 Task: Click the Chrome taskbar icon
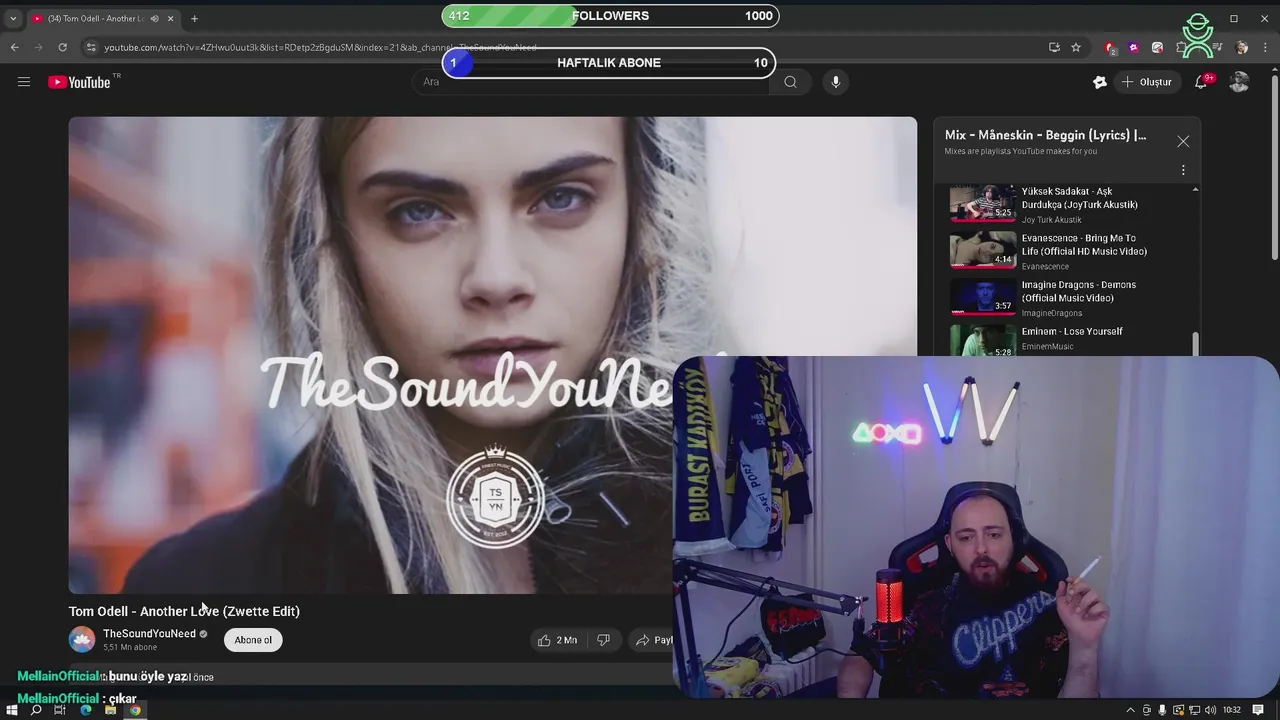(x=135, y=710)
